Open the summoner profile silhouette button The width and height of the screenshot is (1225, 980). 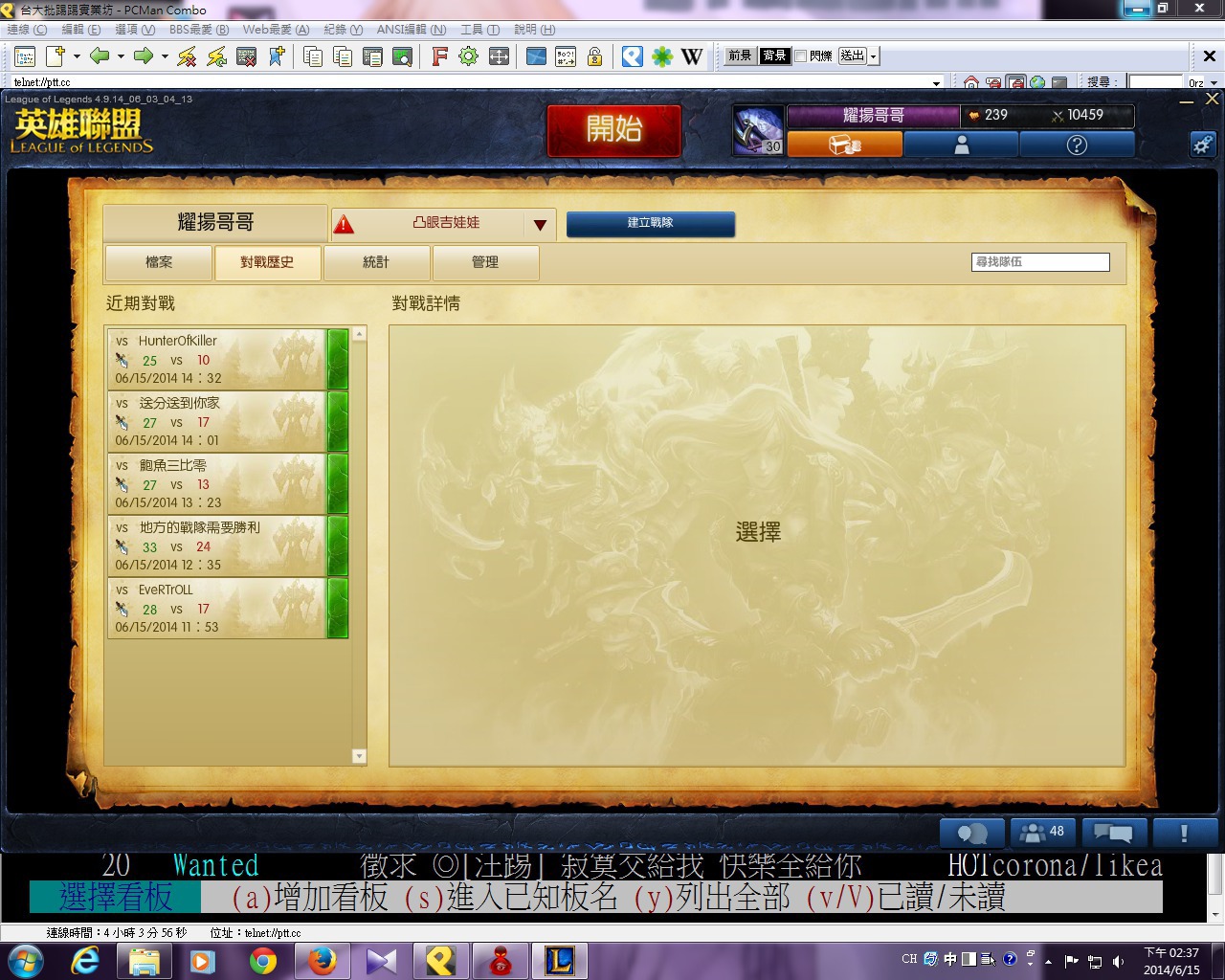961,145
